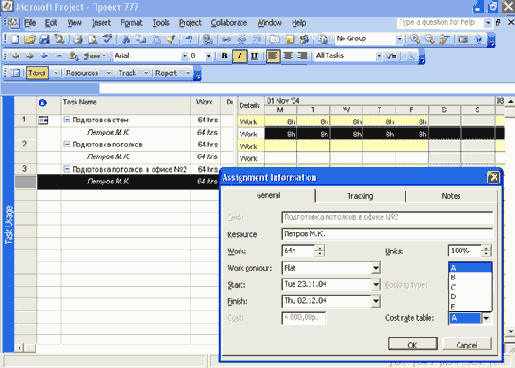Screen dimensions: 515x368
Task: Toggle Underline formatting button
Action: 254,56
